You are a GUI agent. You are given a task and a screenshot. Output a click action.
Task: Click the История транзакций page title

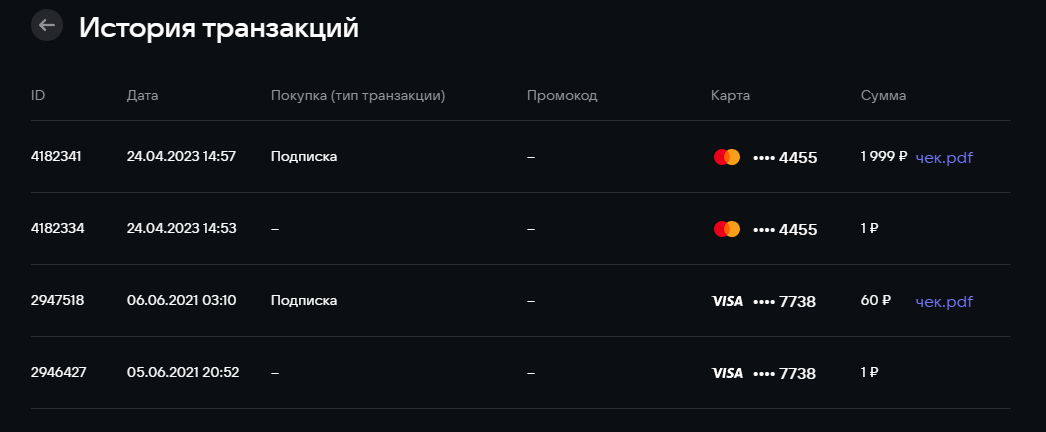(x=219, y=27)
